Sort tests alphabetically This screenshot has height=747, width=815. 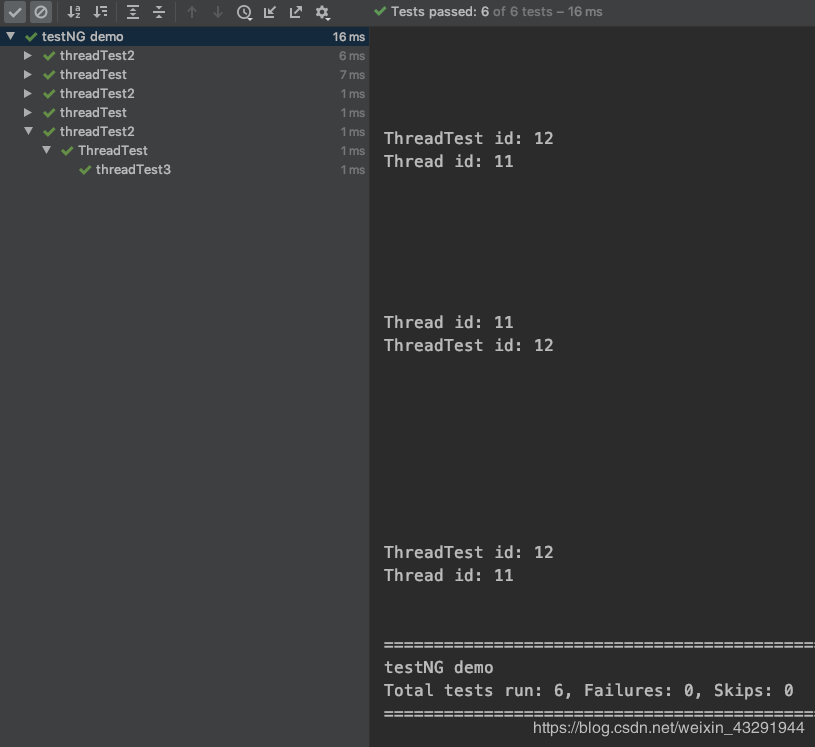(74, 12)
